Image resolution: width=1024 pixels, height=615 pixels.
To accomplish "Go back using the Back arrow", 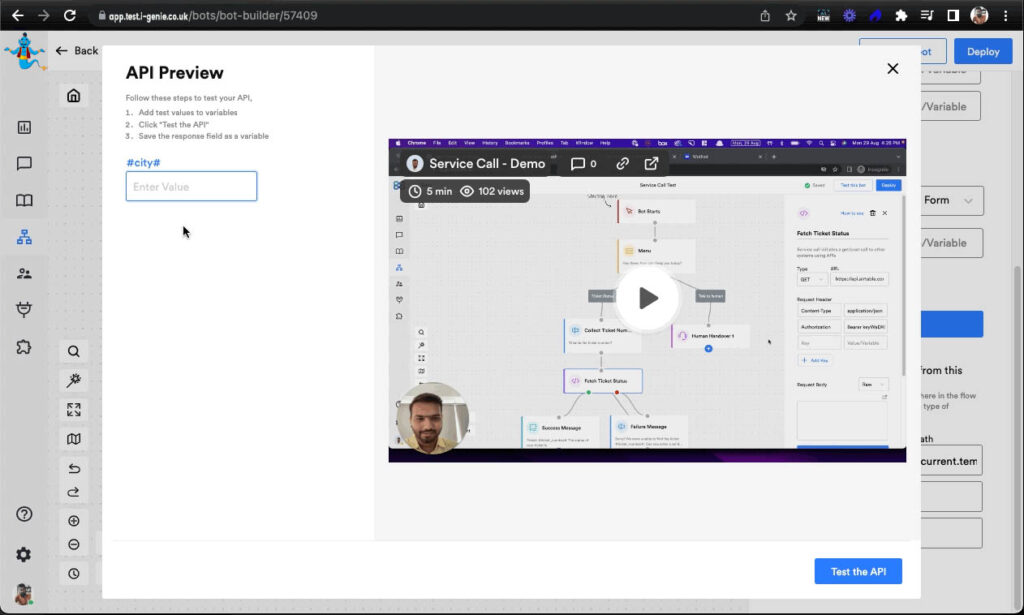I will [77, 51].
